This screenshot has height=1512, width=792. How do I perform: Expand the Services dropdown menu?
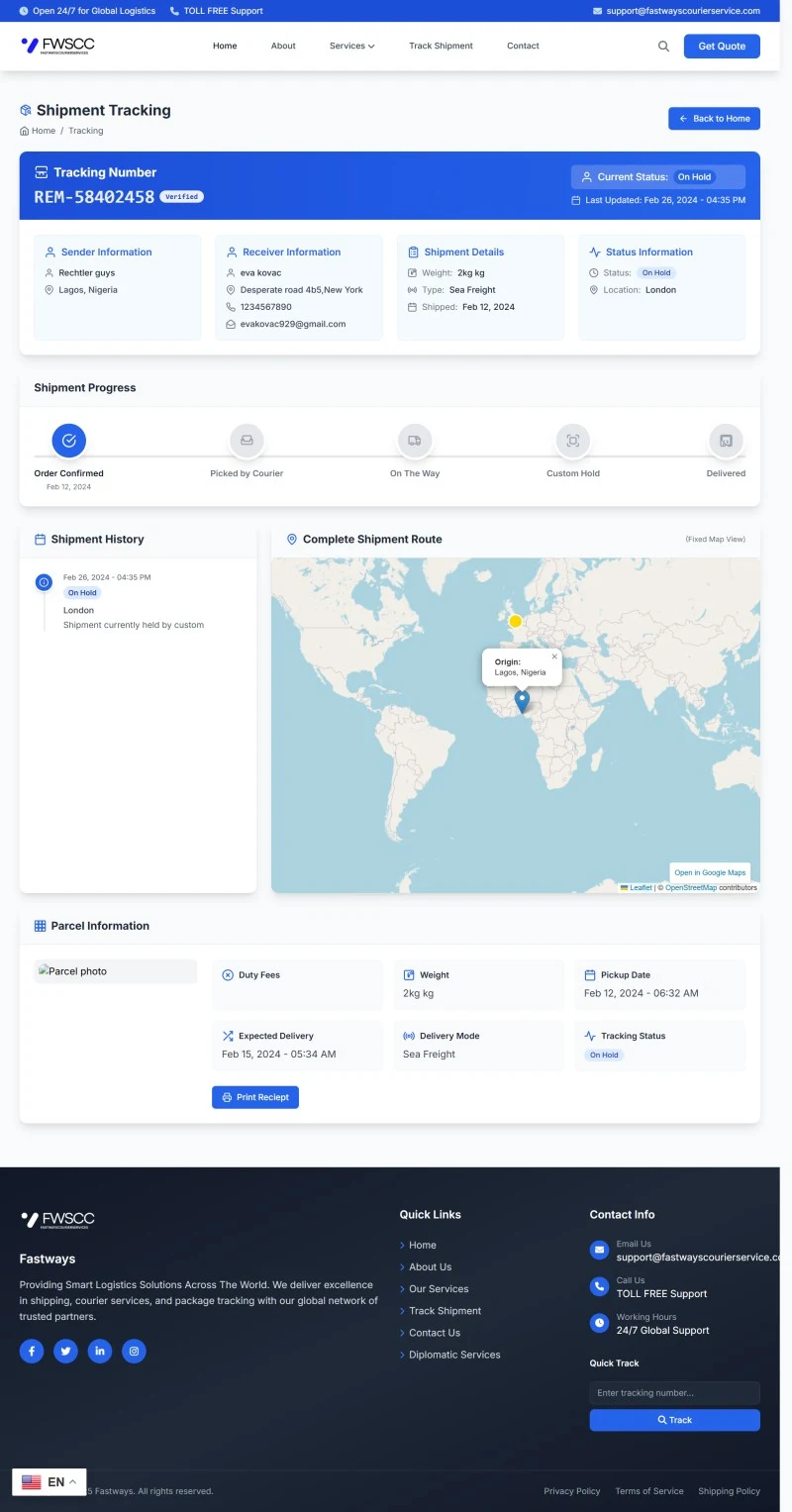coord(352,46)
